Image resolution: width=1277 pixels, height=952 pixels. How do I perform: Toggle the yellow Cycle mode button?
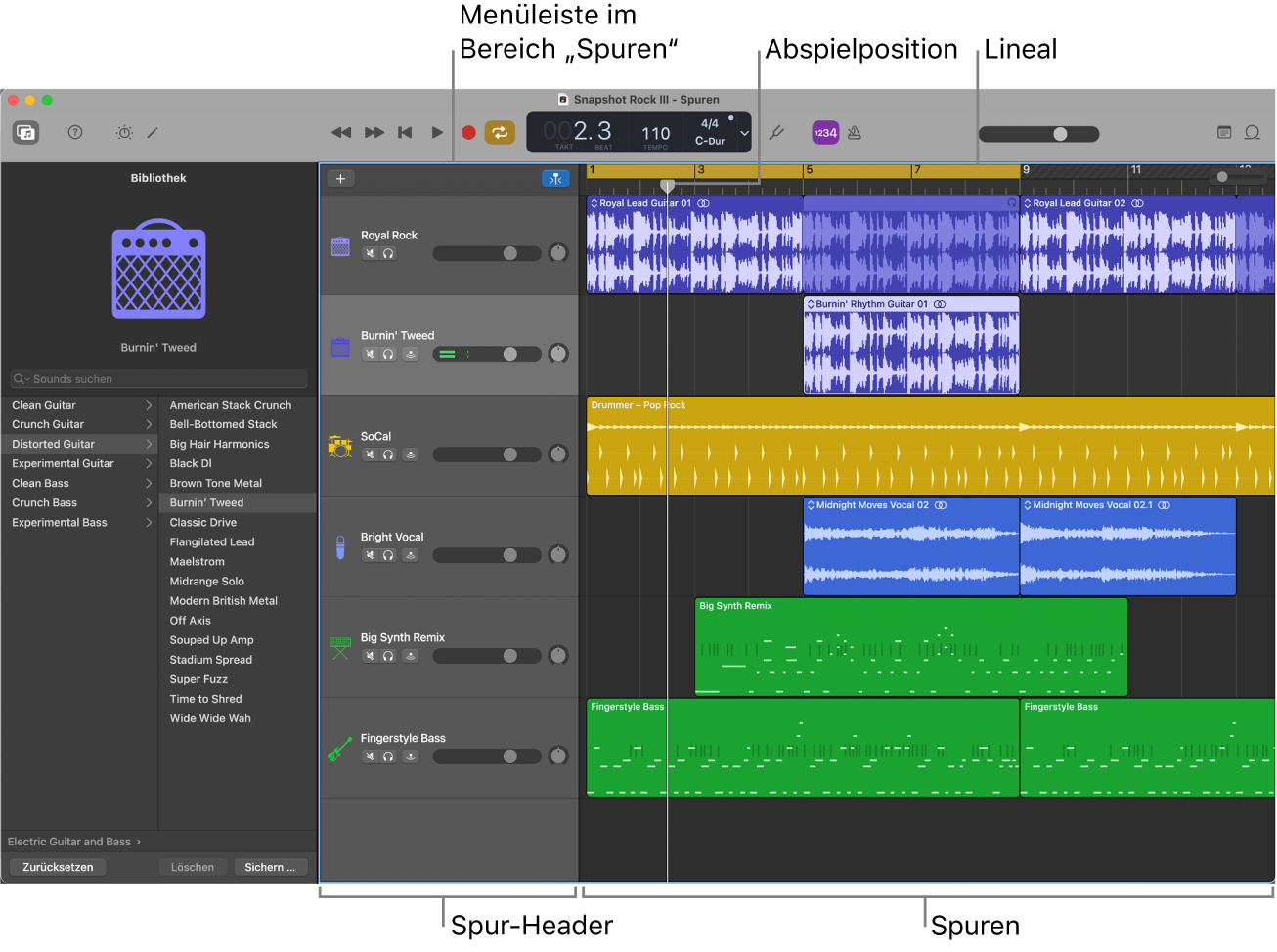[x=500, y=133]
